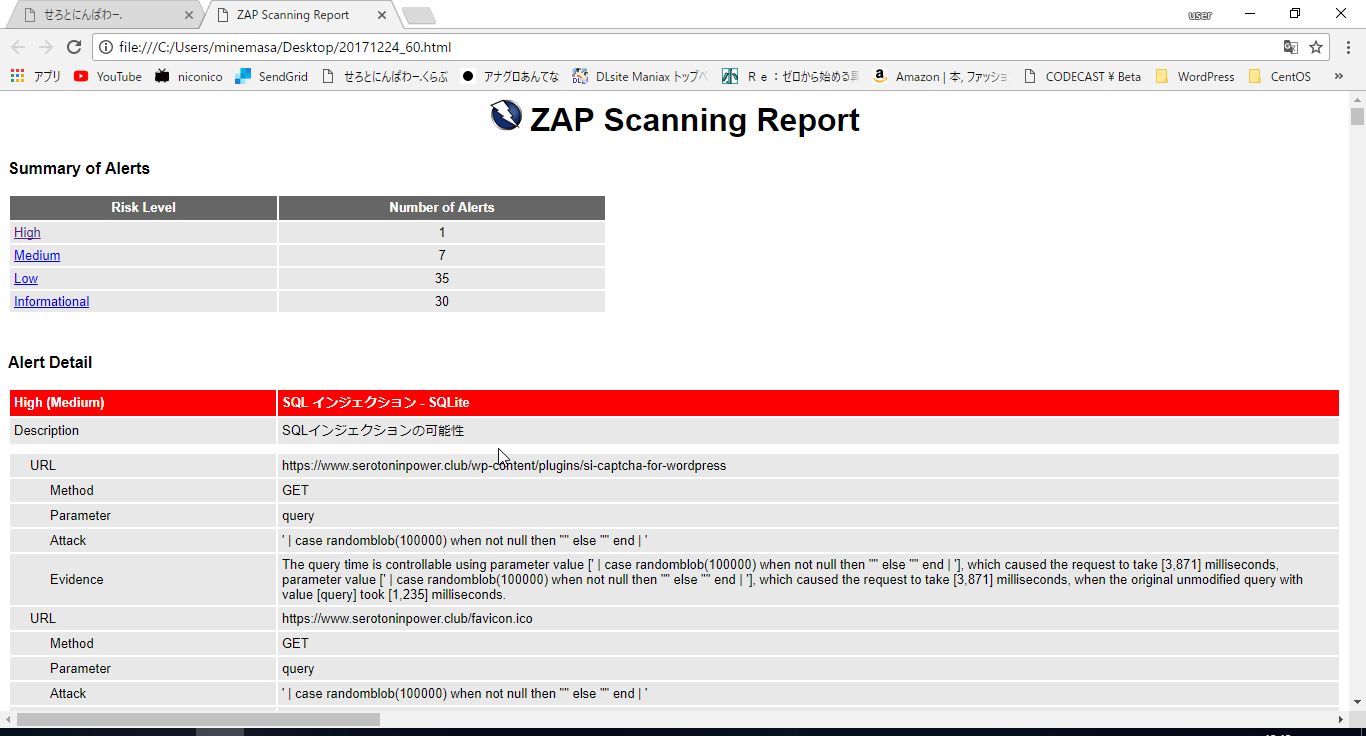Open the CODECAST ¥ Beta bookmark
1366x736 pixels.
1082,76
